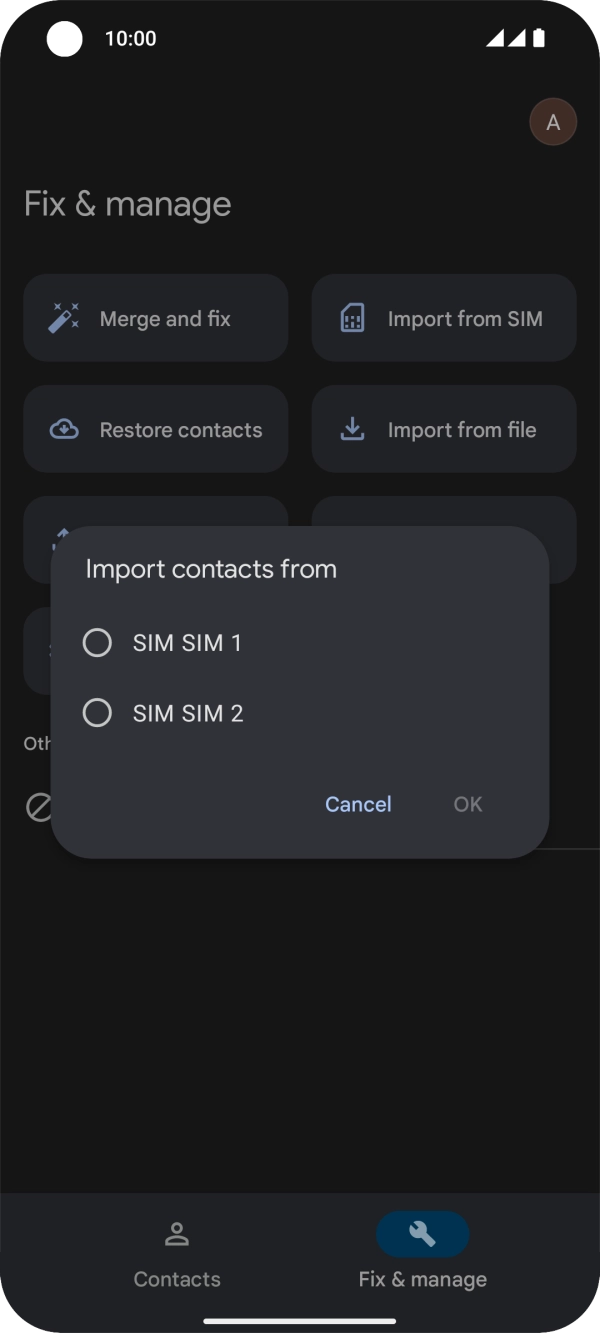The width and height of the screenshot is (600, 1333).
Task: Select the Merge and fix magic wand icon
Action: 62,318
